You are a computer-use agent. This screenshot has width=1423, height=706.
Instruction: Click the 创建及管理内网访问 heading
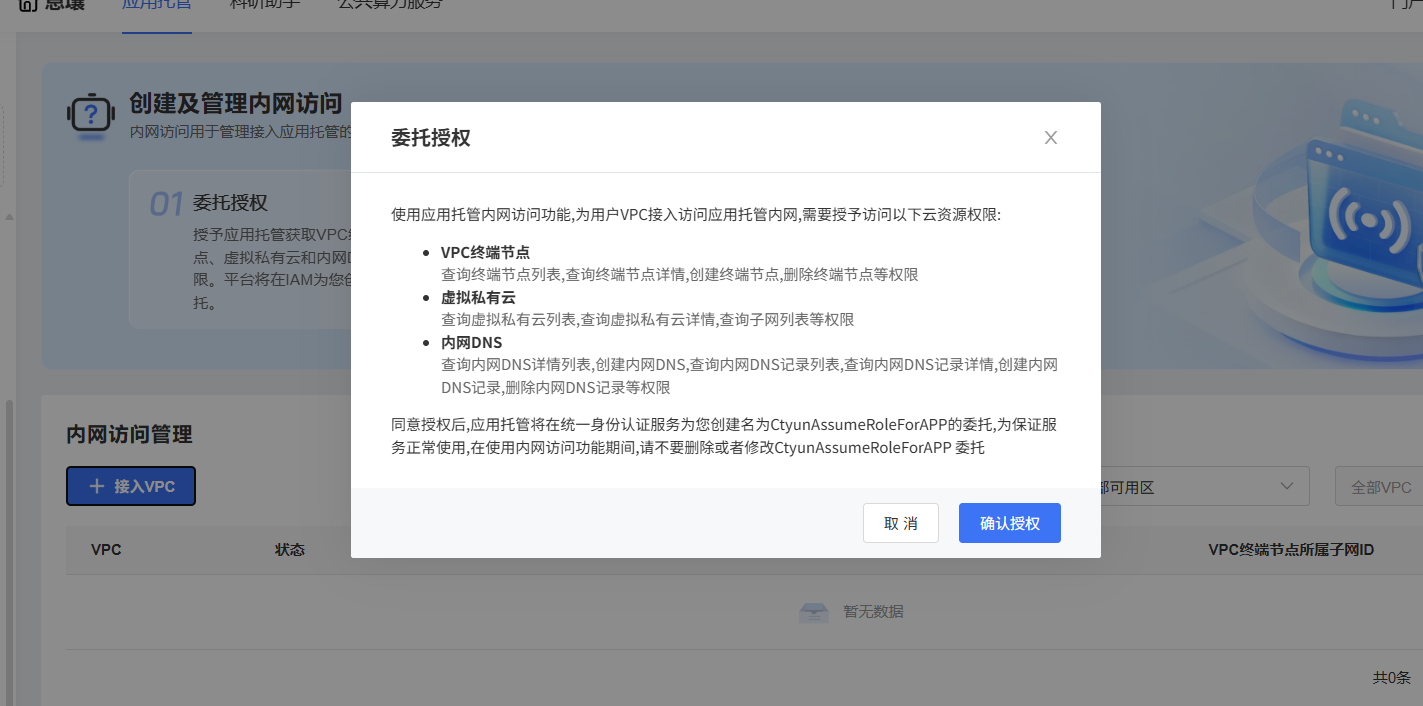(236, 103)
